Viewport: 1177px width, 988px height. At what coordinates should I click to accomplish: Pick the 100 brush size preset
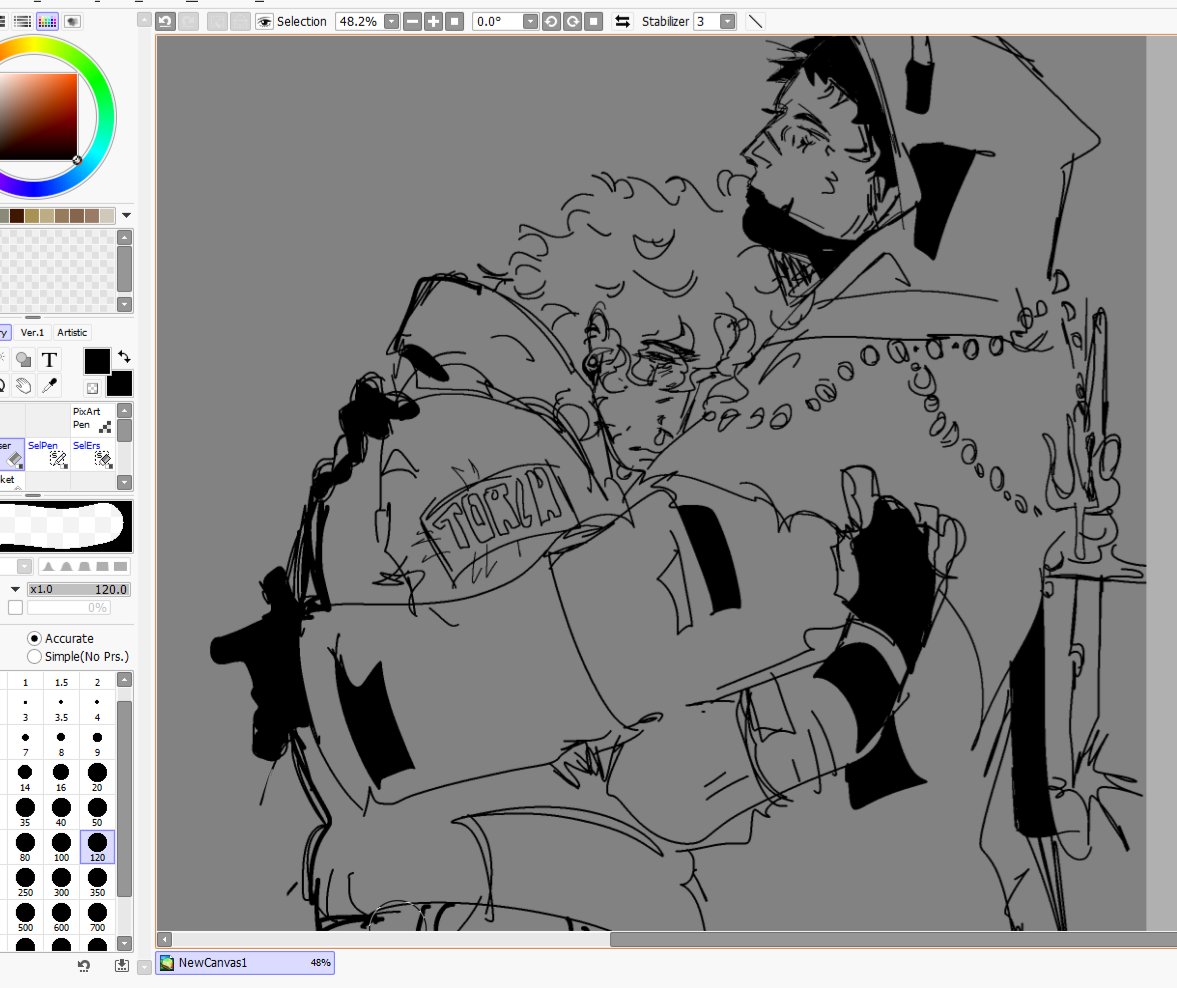[61, 847]
